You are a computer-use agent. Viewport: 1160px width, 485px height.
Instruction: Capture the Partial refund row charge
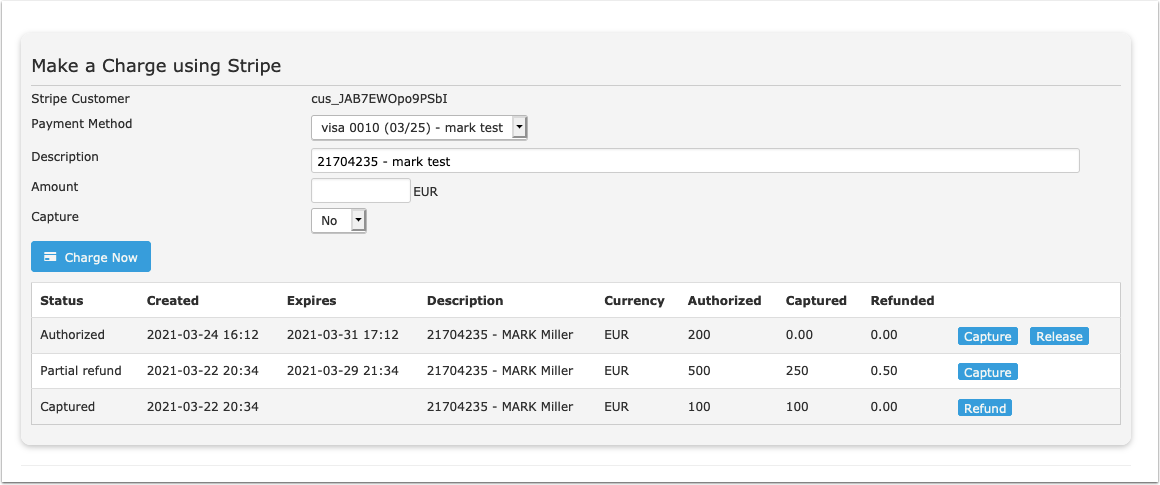click(x=988, y=372)
